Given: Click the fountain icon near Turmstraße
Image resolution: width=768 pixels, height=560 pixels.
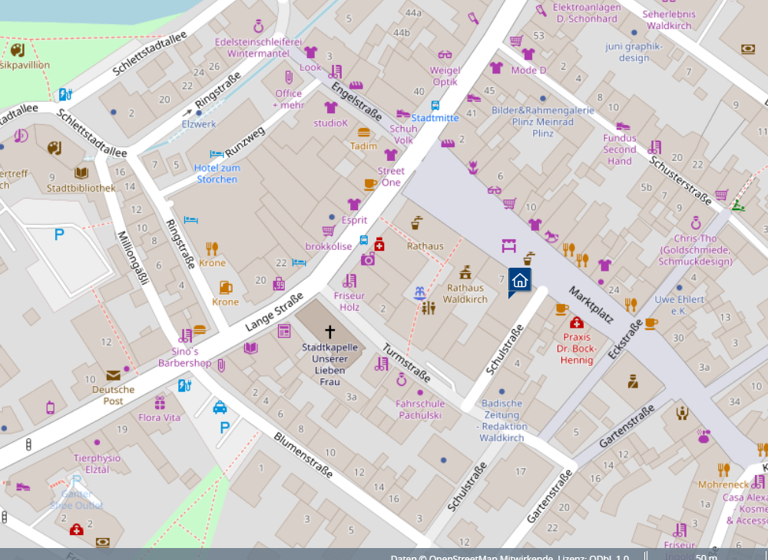Looking at the screenshot, I should (420, 292).
